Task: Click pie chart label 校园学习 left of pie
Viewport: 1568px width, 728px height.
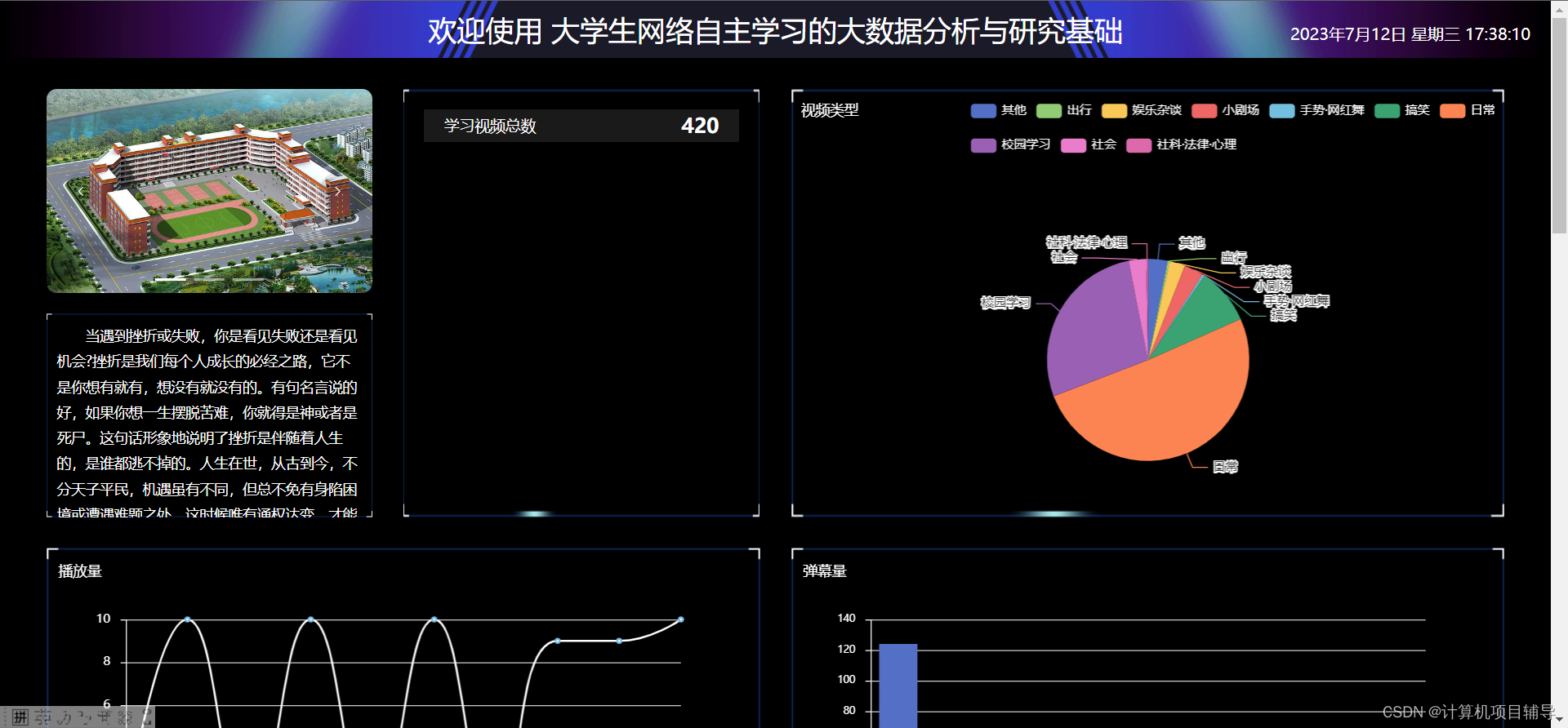Action: click(1005, 303)
